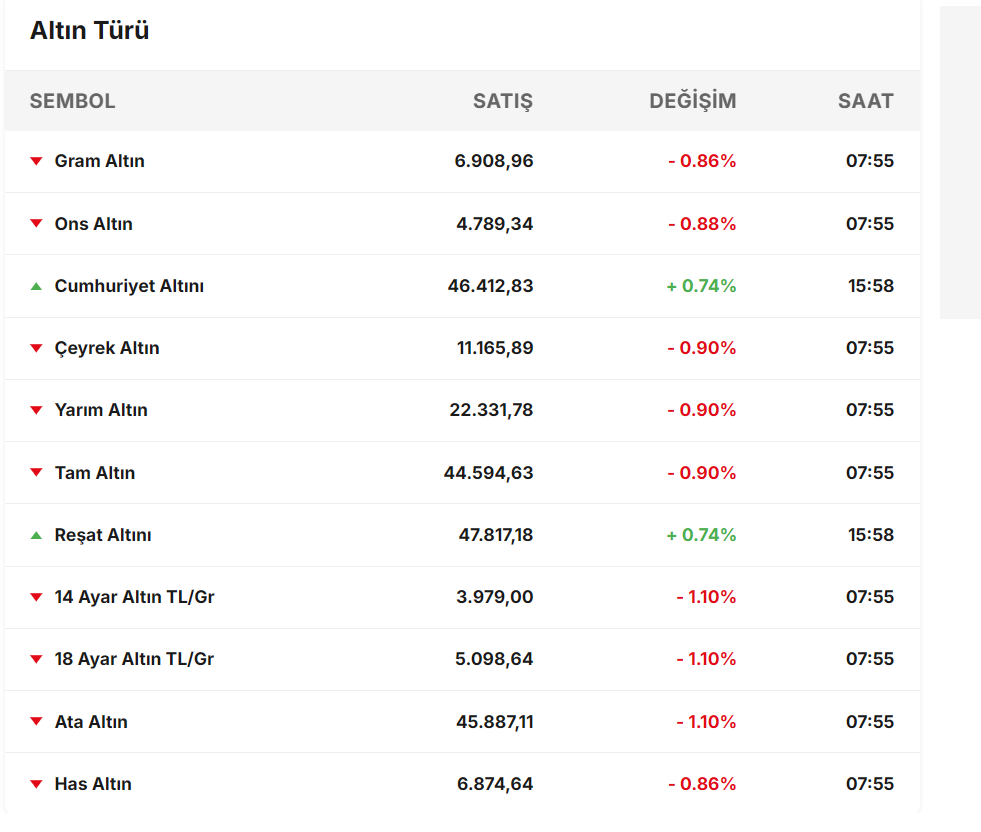Click the DEĞİŞİM column header
The height and width of the screenshot is (832, 981).
(692, 101)
